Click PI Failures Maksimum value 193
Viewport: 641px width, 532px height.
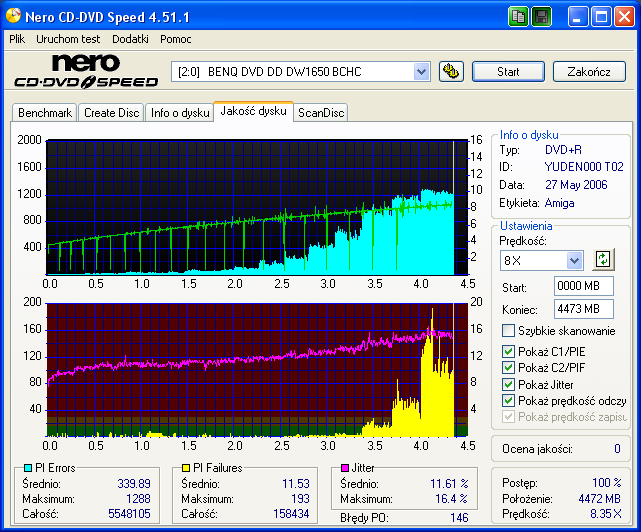click(x=300, y=499)
